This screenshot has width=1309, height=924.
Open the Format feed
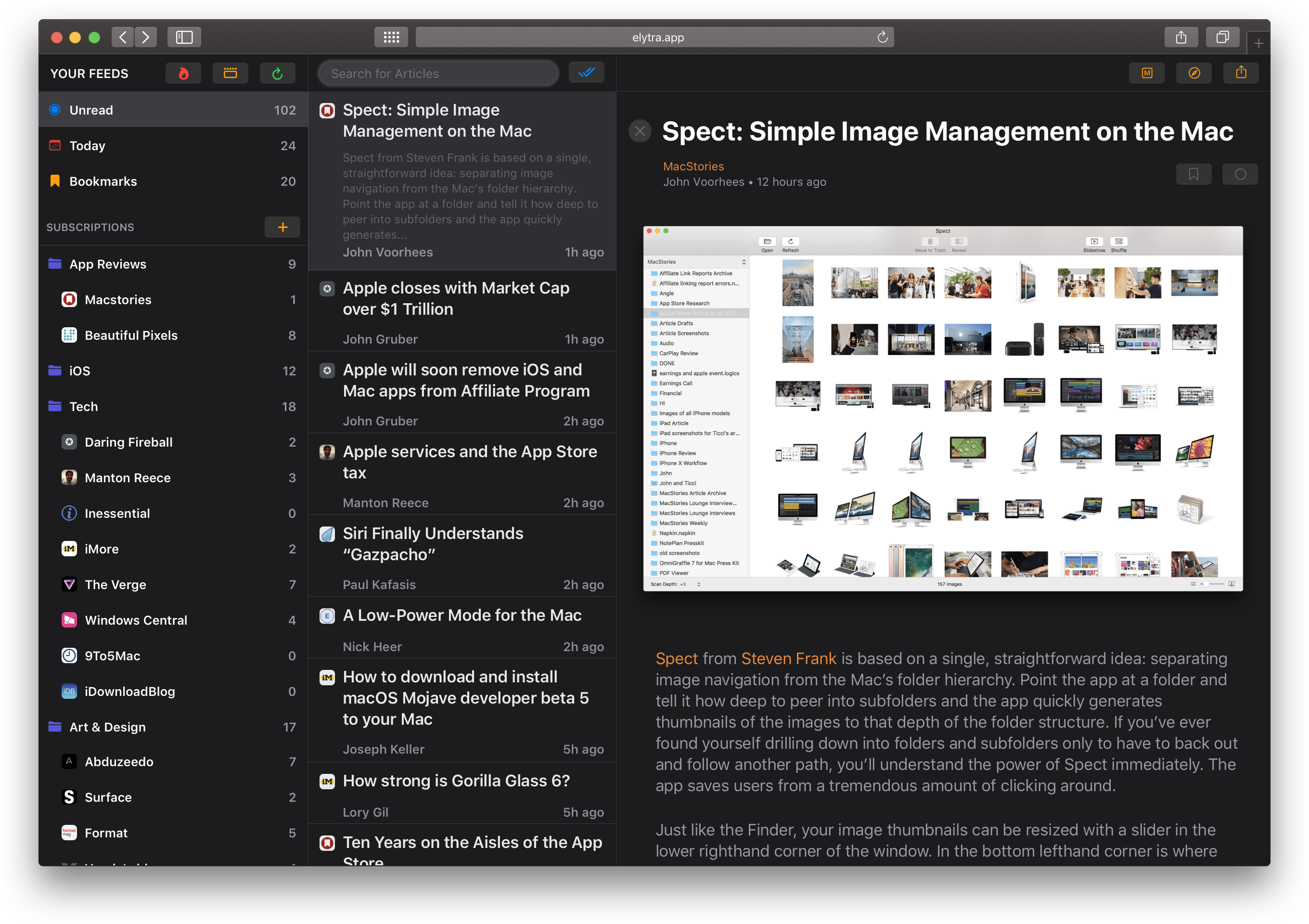click(x=173, y=833)
